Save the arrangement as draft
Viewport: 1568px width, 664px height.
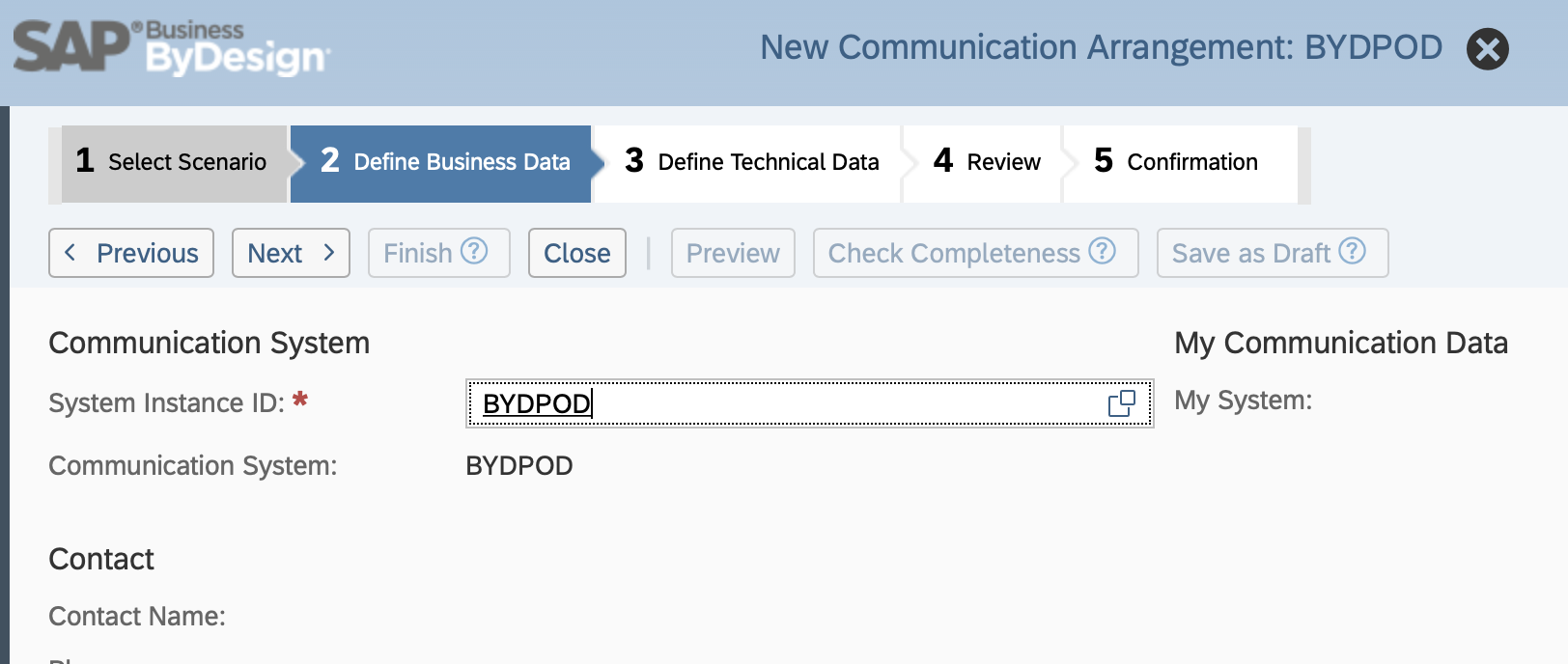[x=1250, y=253]
